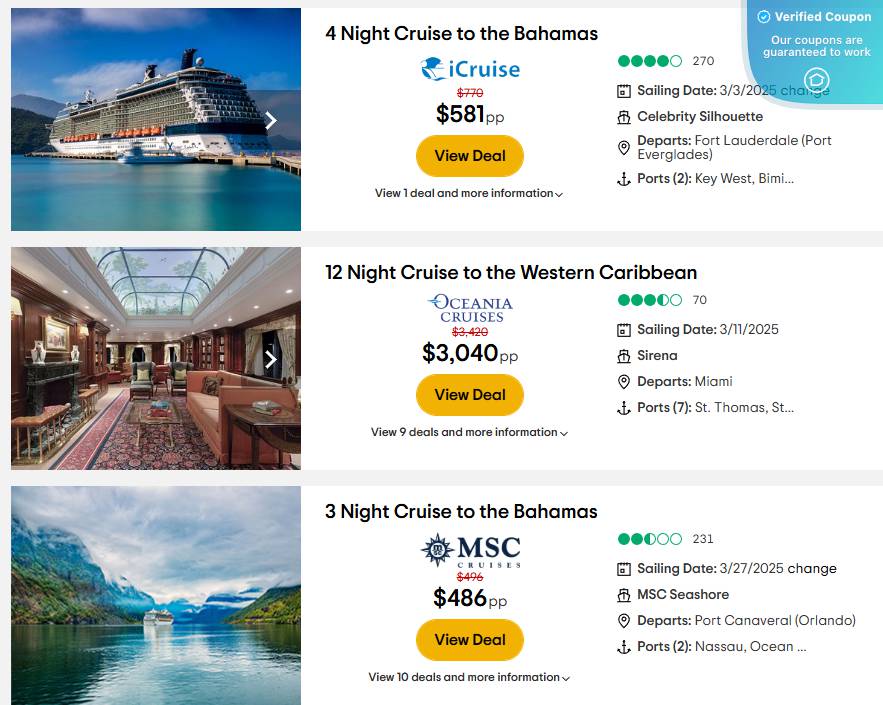Click the calendar icon beside Sailing Date 3/11/2025
This screenshot has height=705, width=883.
tap(623, 329)
